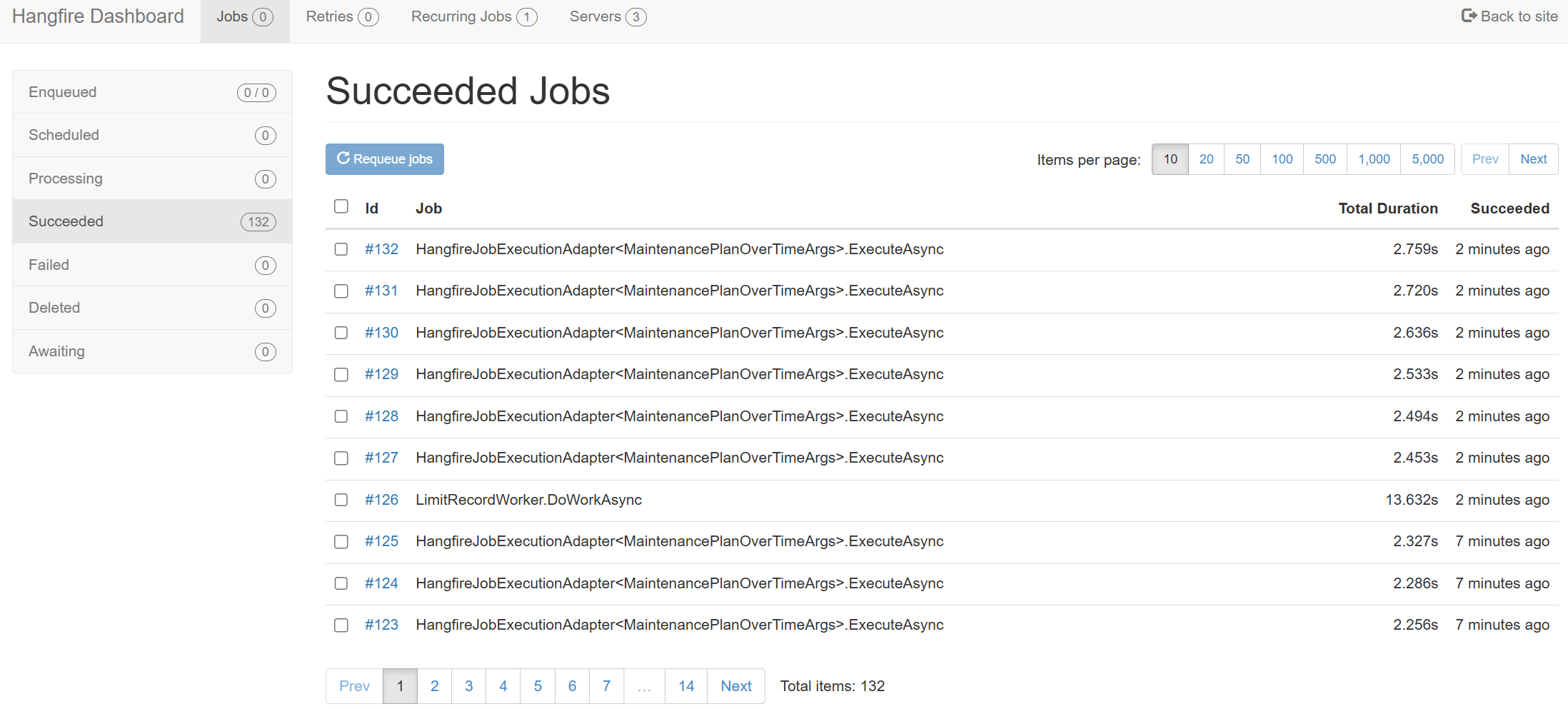
Task: Set items per page to 5,000
Action: (1428, 159)
